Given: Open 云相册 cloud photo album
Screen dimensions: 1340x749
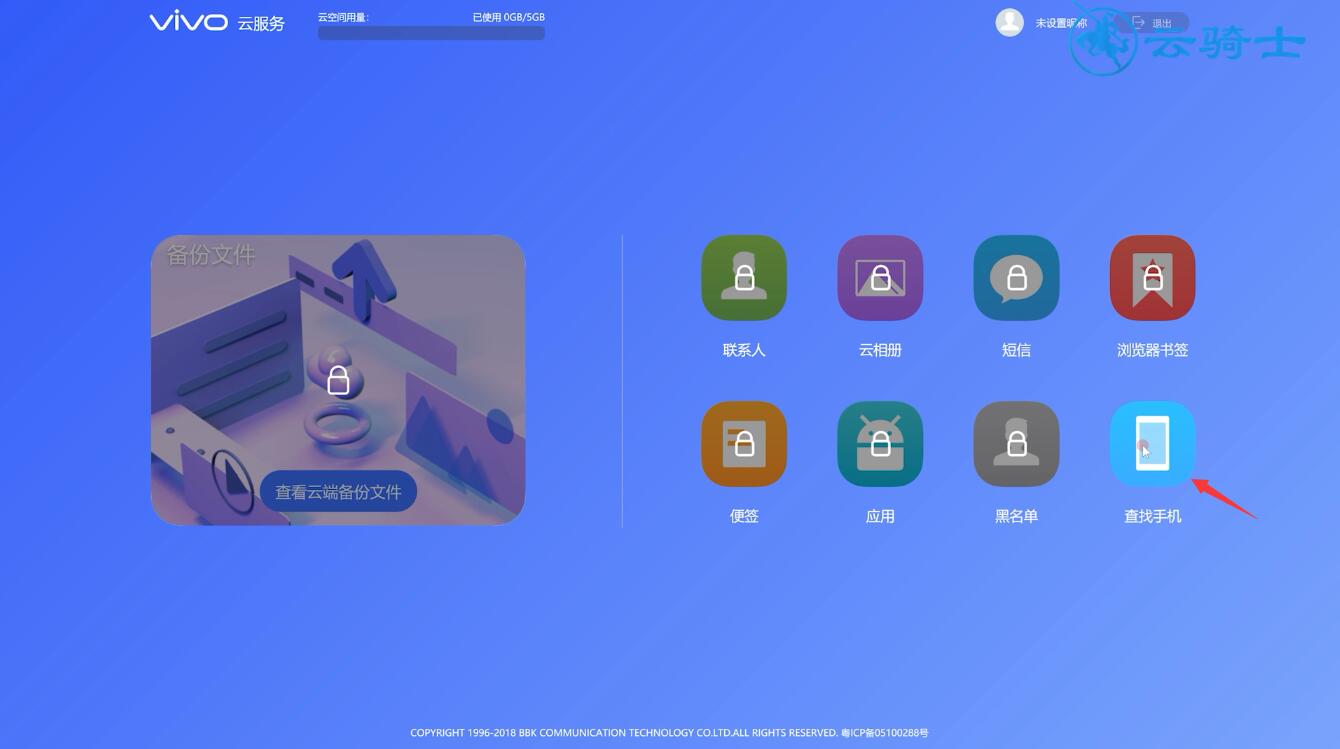Looking at the screenshot, I should click(x=879, y=278).
